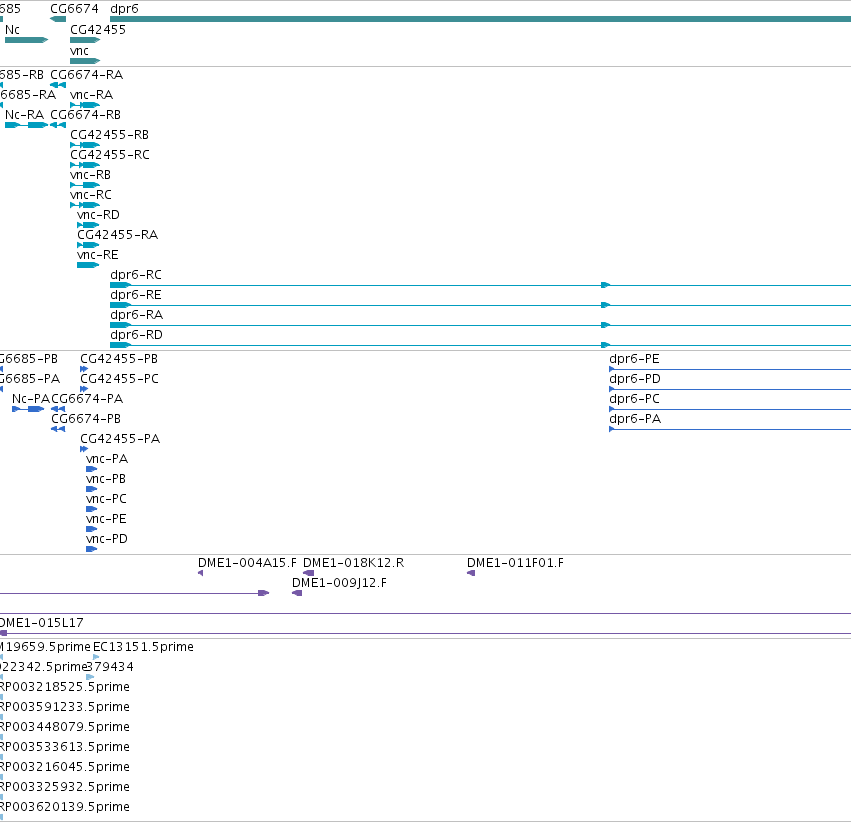Open the dpr6-RA transcript label
This screenshot has width=851, height=822.
[136, 315]
